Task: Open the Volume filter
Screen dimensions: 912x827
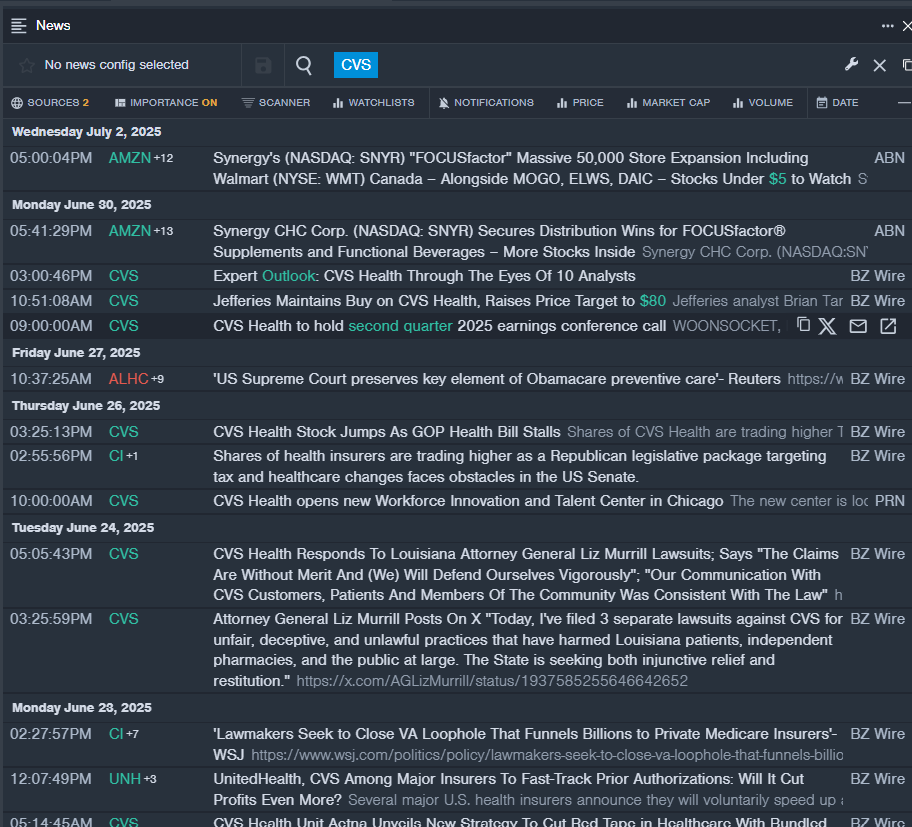Action: click(763, 103)
